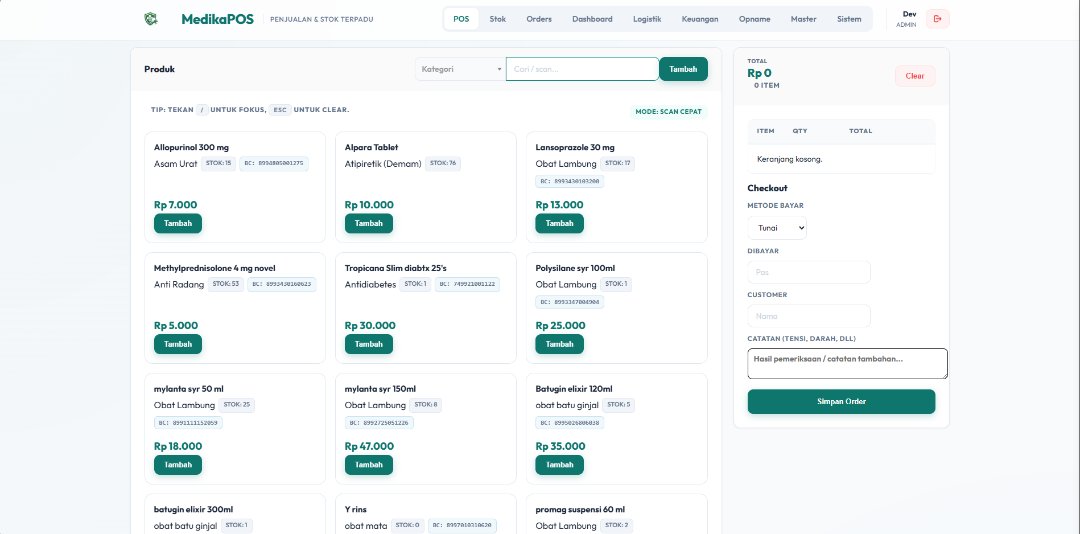This screenshot has height=534, width=1080.
Task: Click the batugin elixir 300ml title
Action: pos(194,509)
